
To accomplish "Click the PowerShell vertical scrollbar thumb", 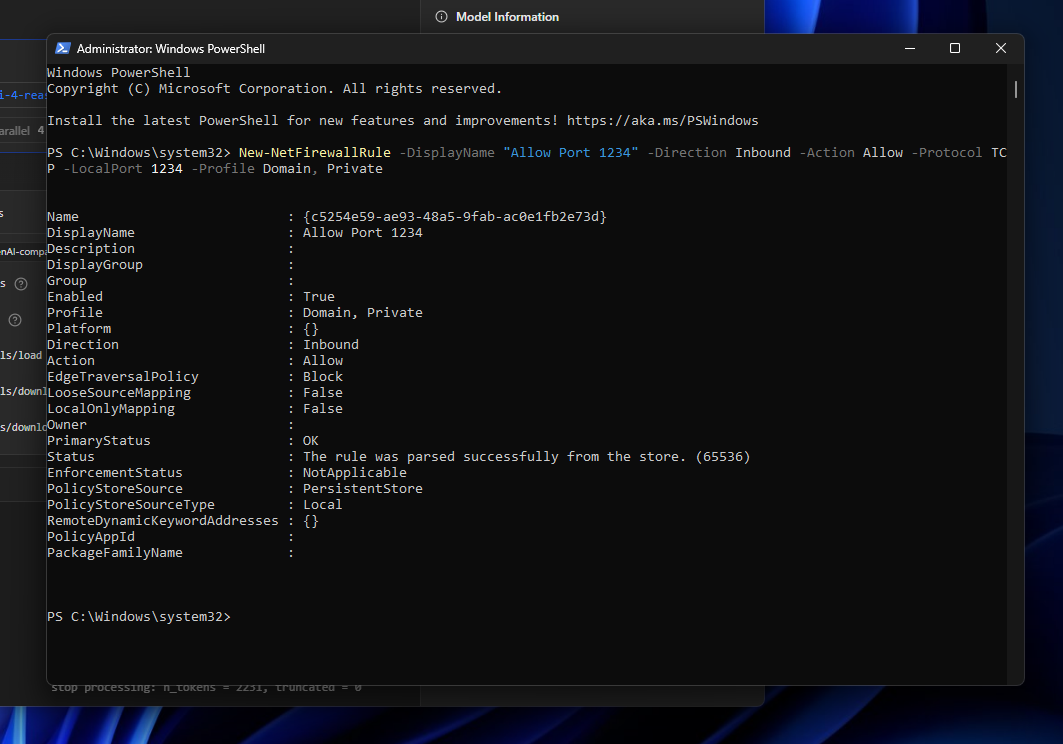I will coord(1015,89).
